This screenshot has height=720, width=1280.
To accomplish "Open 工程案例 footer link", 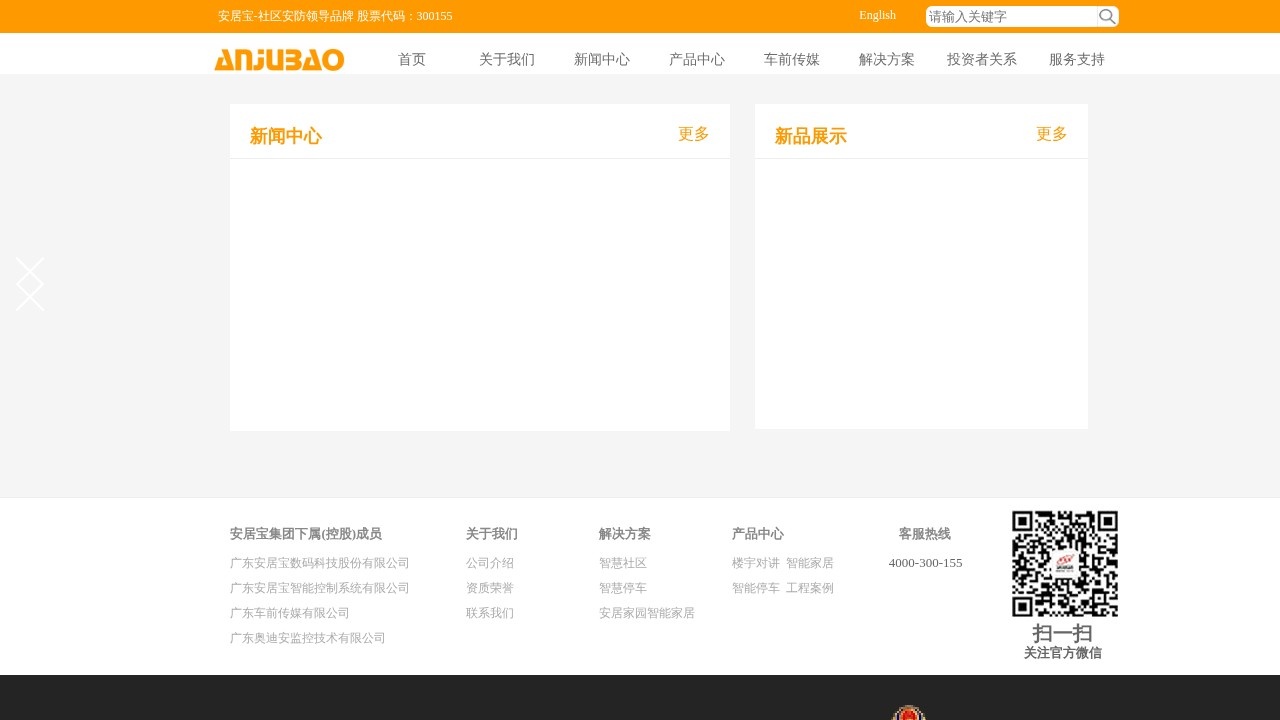I will click(x=810, y=588).
